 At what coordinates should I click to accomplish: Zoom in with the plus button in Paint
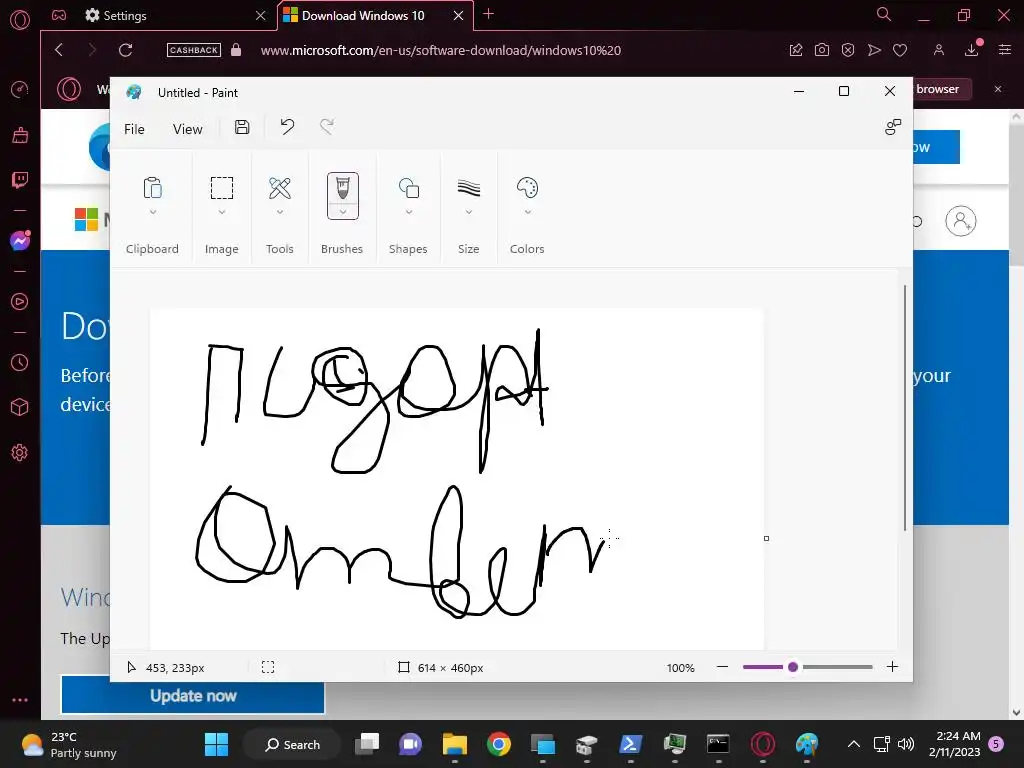[892, 667]
